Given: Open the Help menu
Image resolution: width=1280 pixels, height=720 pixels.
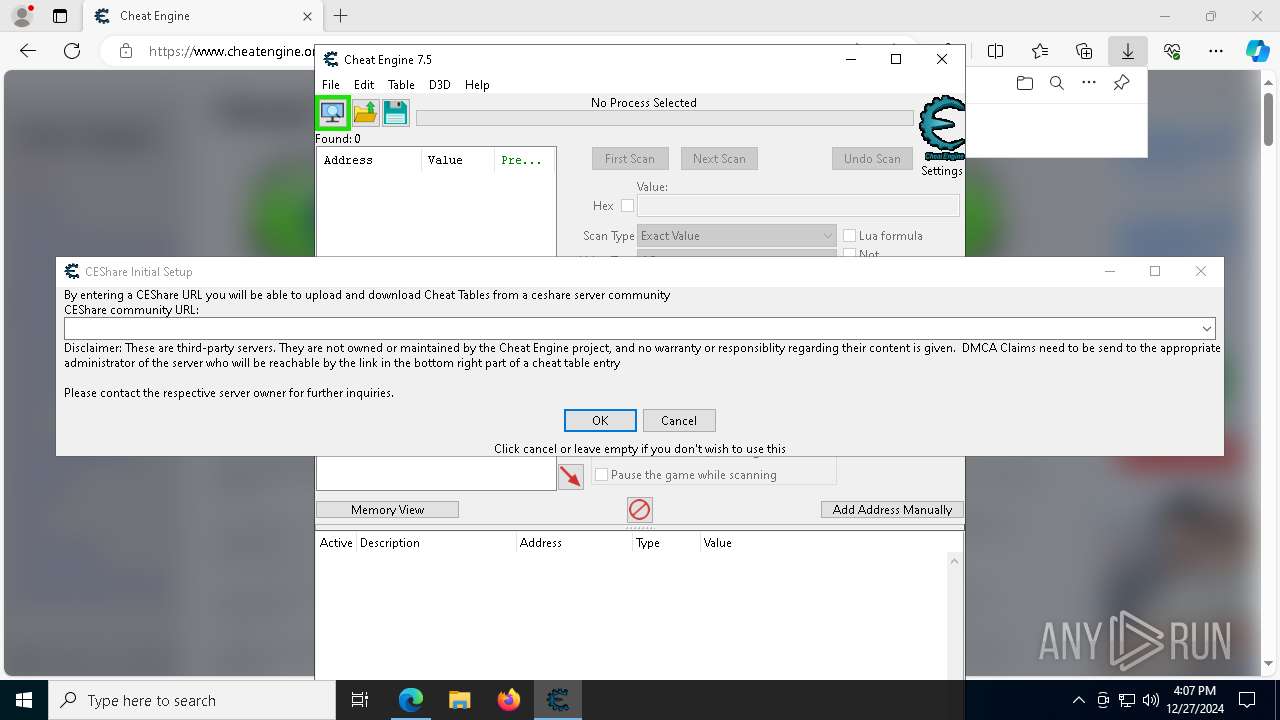Looking at the screenshot, I should pos(477,85).
